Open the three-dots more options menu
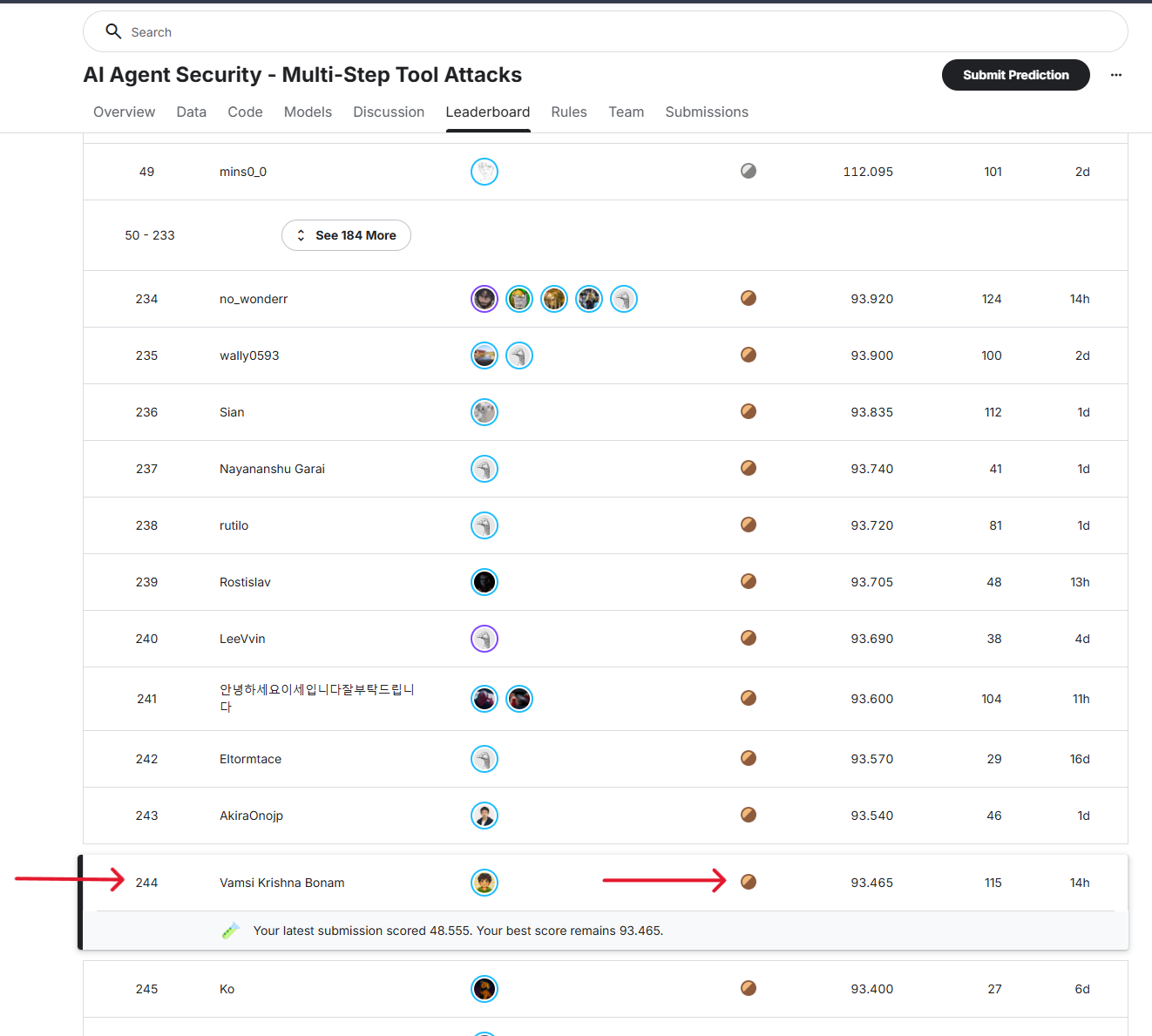The width and height of the screenshot is (1152, 1036). click(1116, 75)
